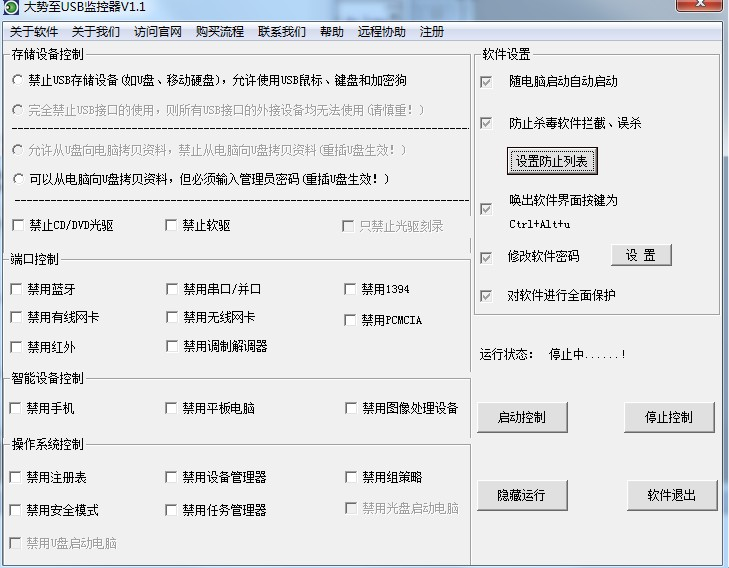The height and width of the screenshot is (568, 729).
Task: Open the 远程协助 menu
Action: click(382, 32)
